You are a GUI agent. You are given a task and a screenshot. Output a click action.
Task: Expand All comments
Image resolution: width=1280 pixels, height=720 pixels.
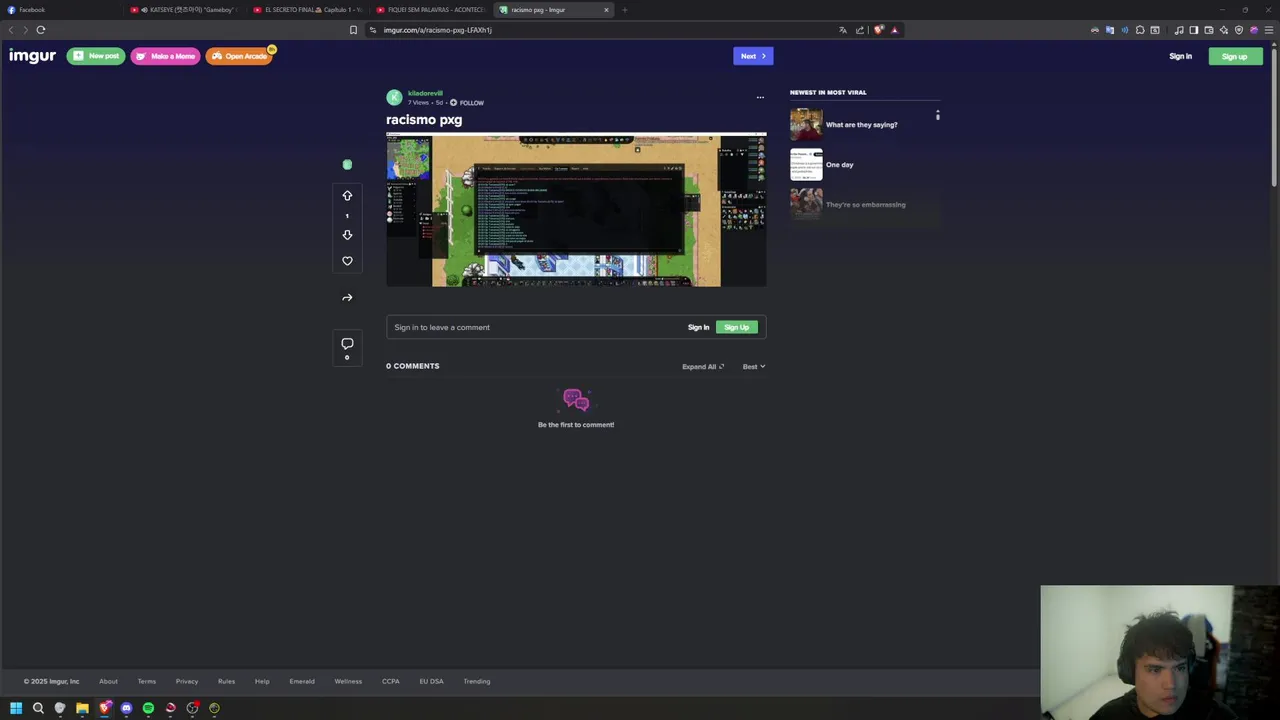coord(703,366)
